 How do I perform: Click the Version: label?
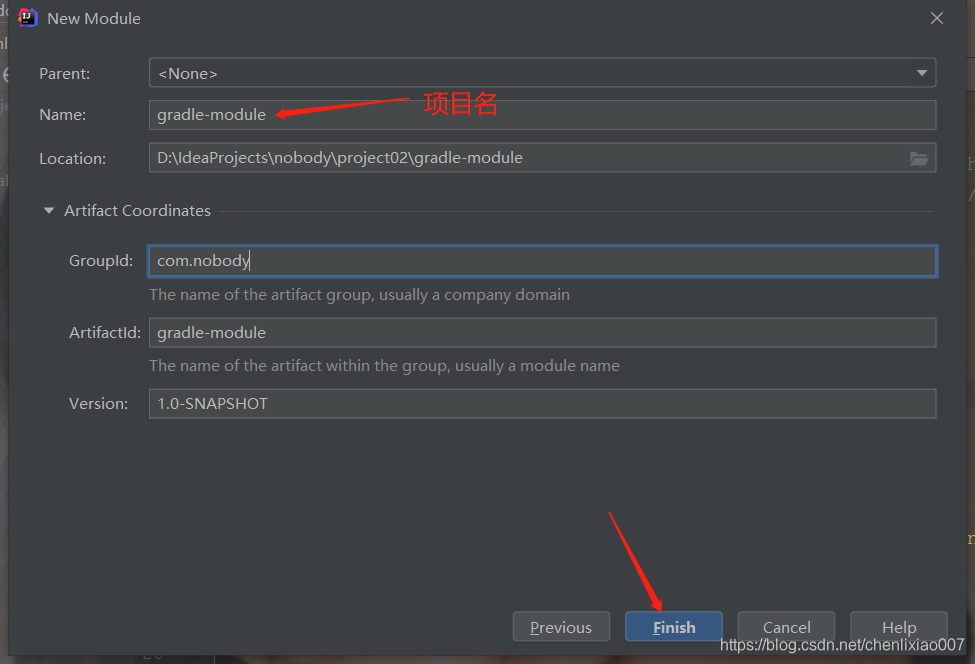pos(98,403)
